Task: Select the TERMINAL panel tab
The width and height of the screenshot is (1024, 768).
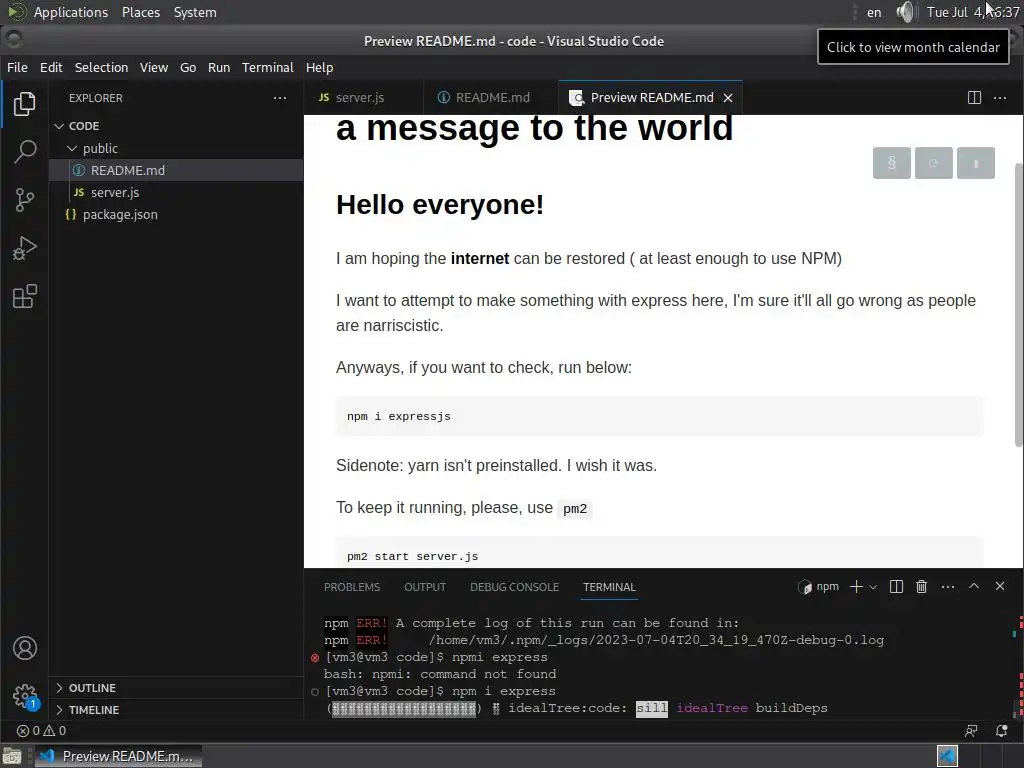Action: click(x=609, y=587)
